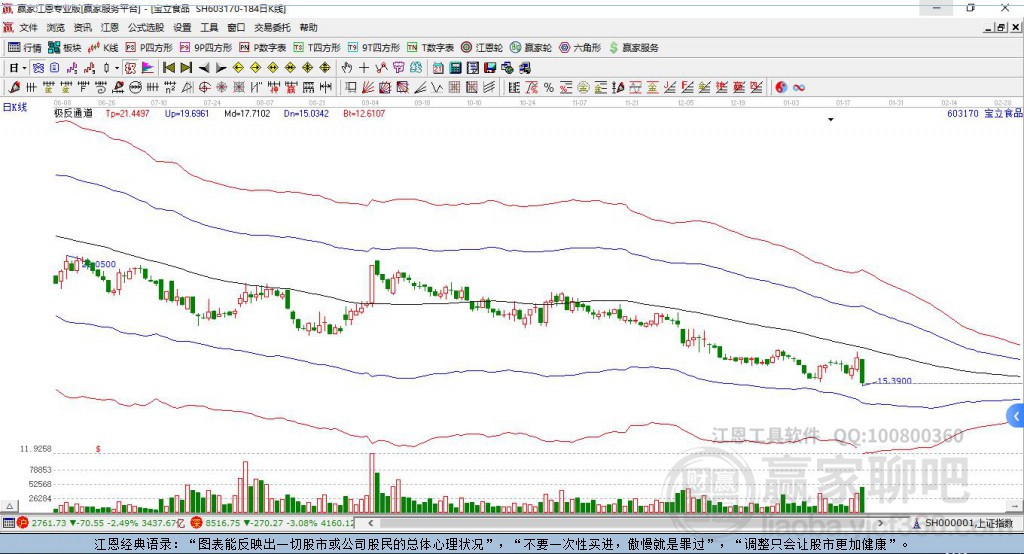Screen dimensions: 1024x554
Task: Open the 帮助 menu
Action: [x=308, y=27]
